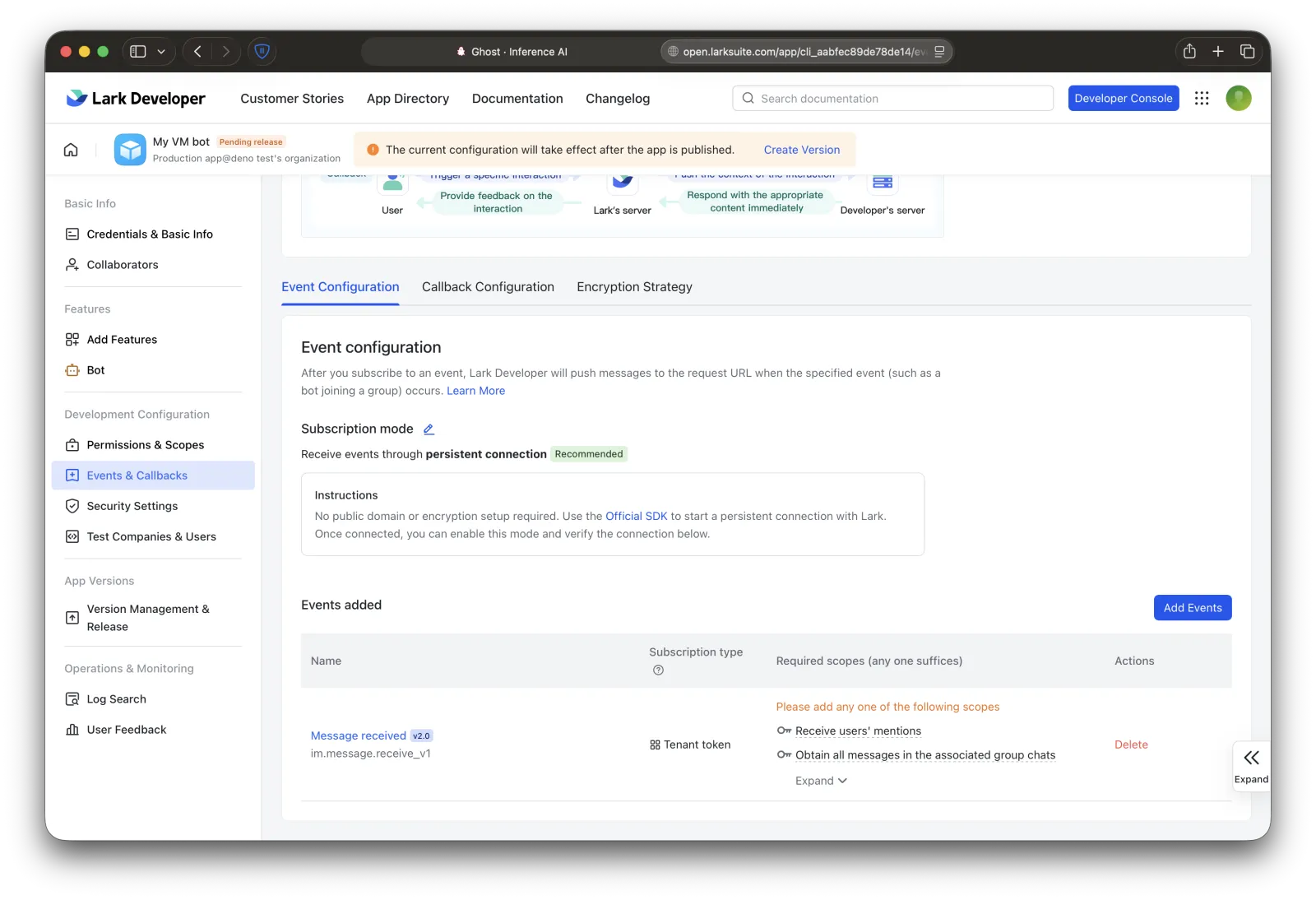The height and width of the screenshot is (900, 1316).
Task: Click the Tenant token subscription type
Action: tap(690, 745)
